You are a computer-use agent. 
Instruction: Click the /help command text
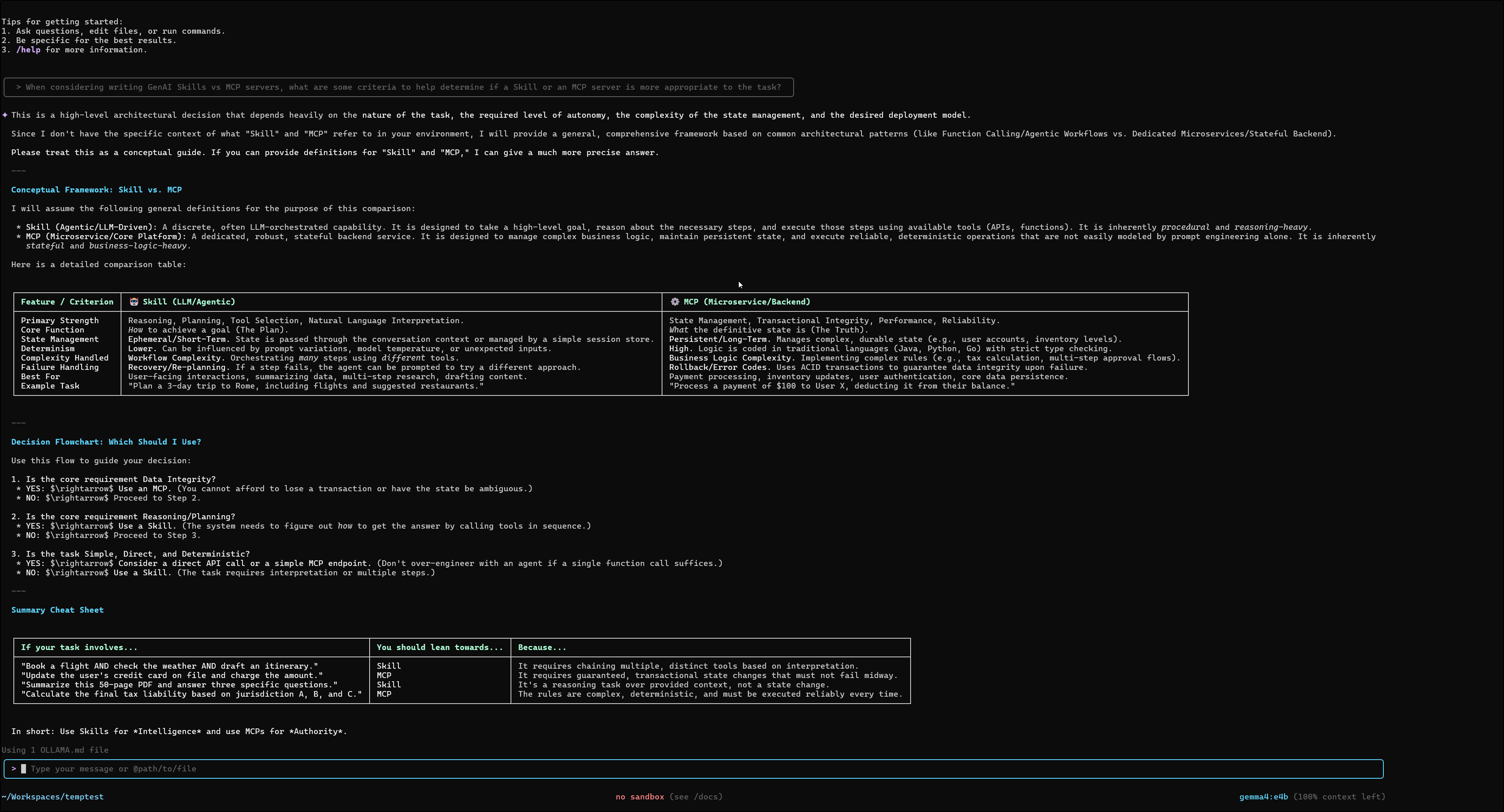pyautogui.click(x=28, y=50)
